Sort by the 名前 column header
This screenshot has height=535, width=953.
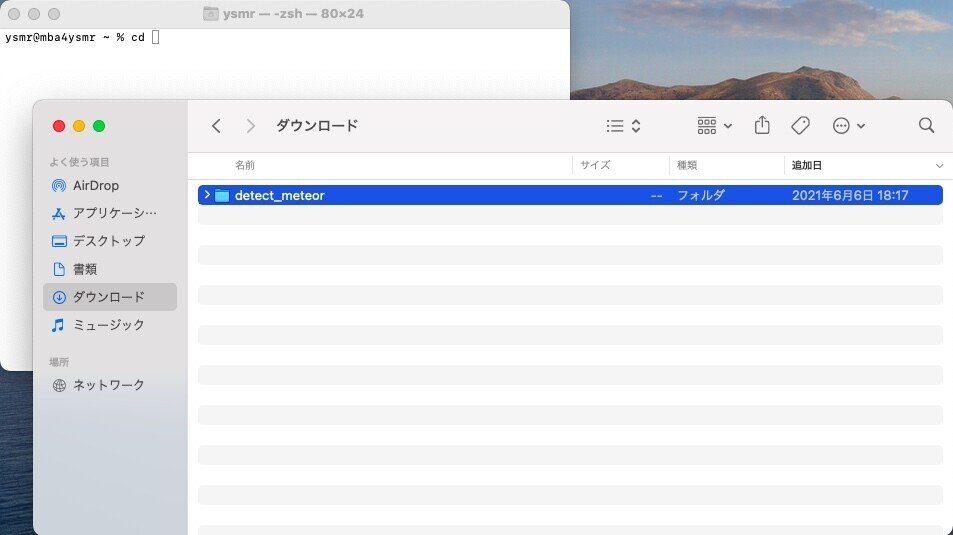click(x=245, y=165)
